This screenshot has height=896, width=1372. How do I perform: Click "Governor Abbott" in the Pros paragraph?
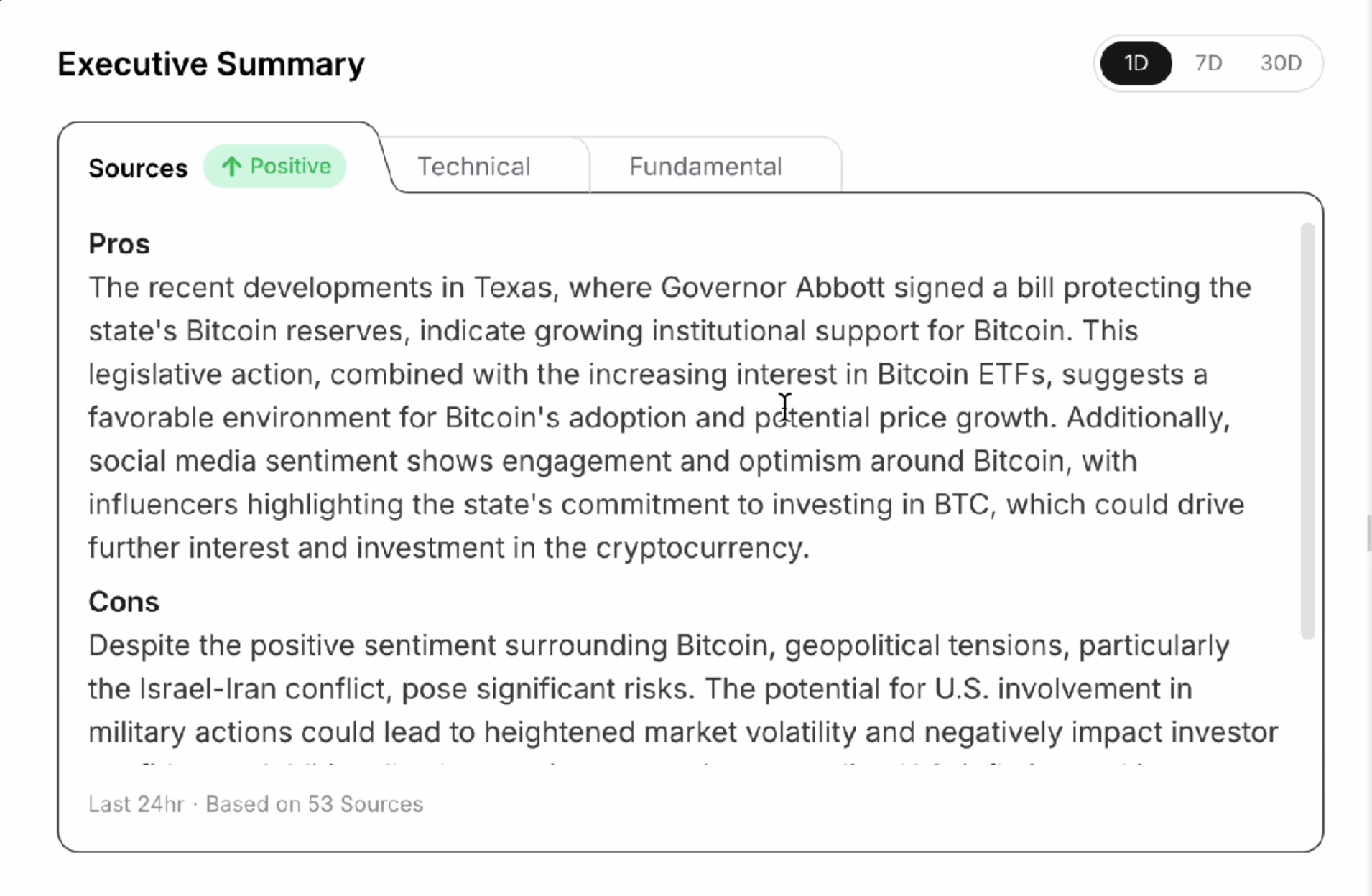772,288
